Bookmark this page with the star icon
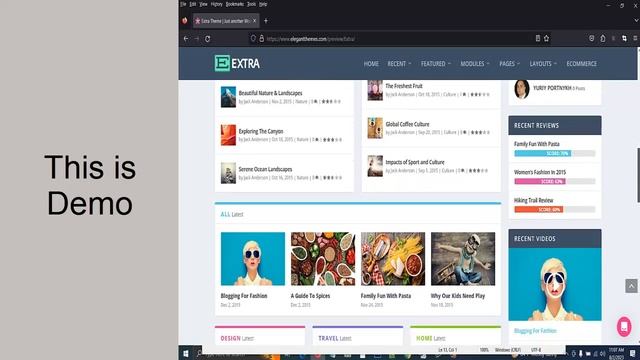This screenshot has height=360, width=640. (x=546, y=38)
